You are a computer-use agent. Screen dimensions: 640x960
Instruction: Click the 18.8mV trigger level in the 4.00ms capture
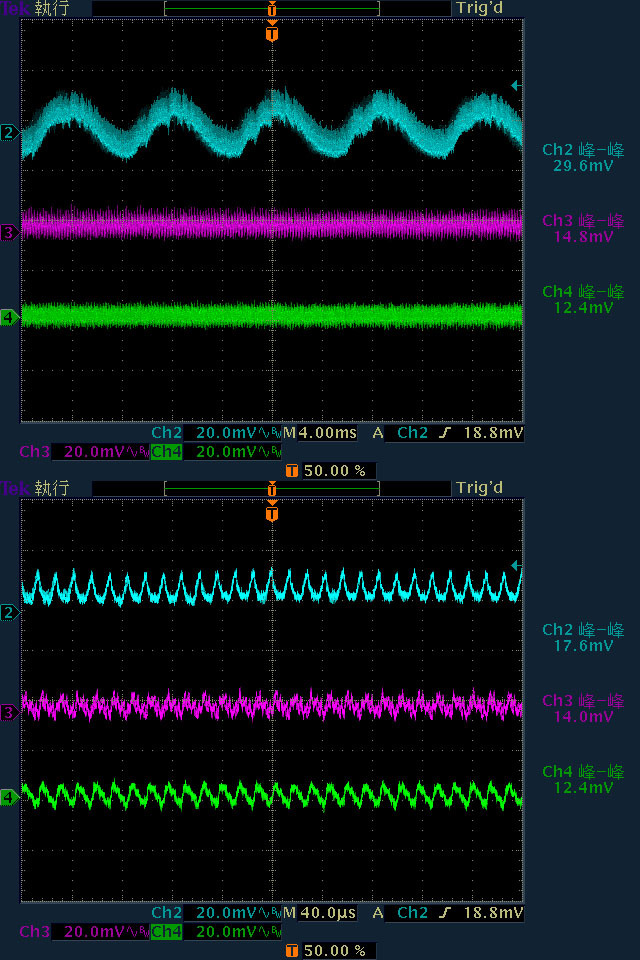[493, 433]
